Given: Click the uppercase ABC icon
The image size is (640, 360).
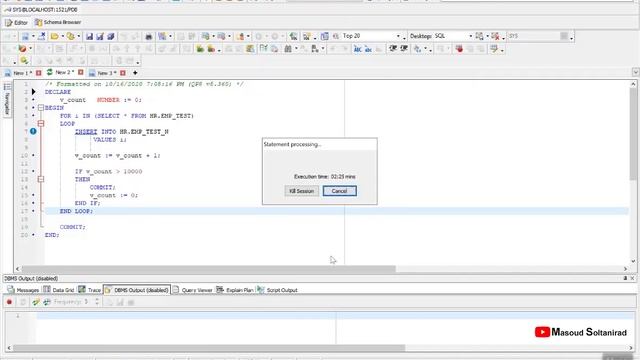Looking at the screenshot, I should coord(358,49).
